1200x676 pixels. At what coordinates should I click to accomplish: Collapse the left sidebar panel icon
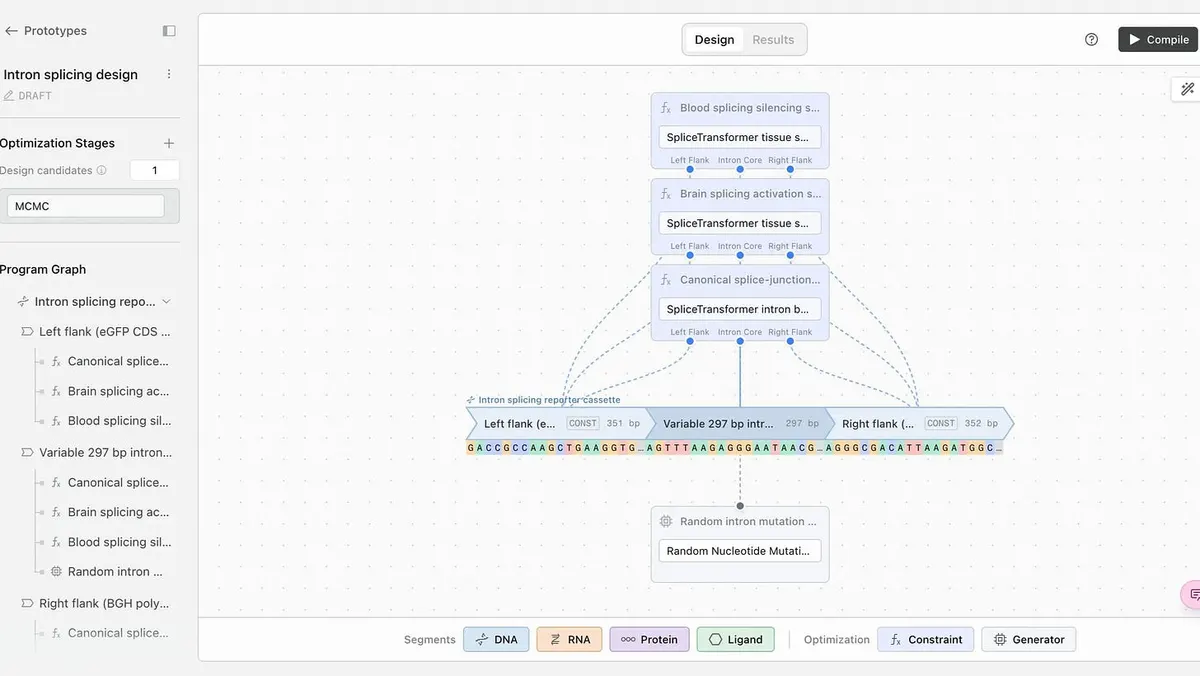pyautogui.click(x=169, y=31)
